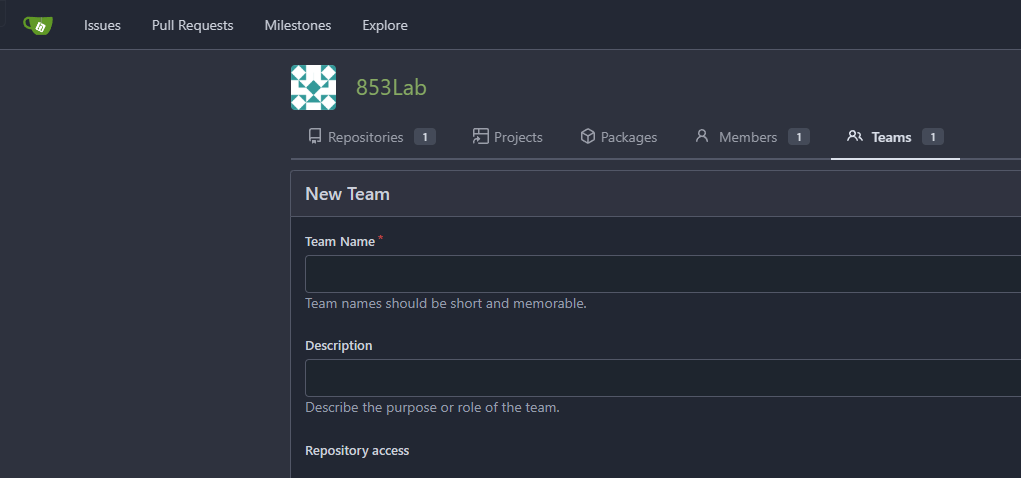This screenshot has width=1021, height=478.
Task: Click the Teams count badge
Action: point(932,137)
